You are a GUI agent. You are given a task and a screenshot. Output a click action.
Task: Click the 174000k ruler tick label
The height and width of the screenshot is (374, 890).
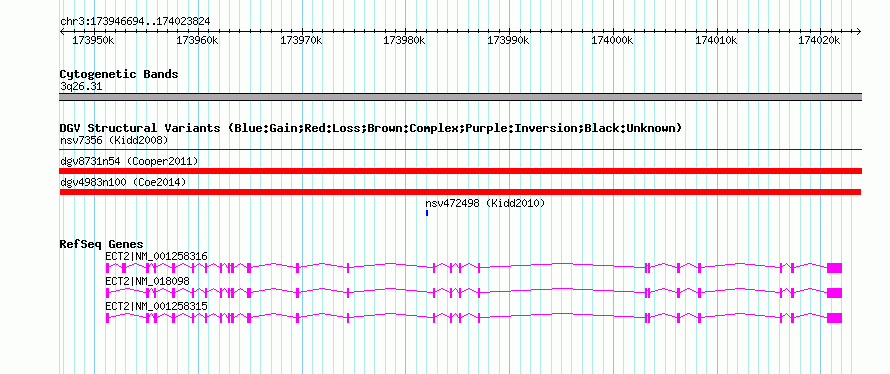coord(612,40)
